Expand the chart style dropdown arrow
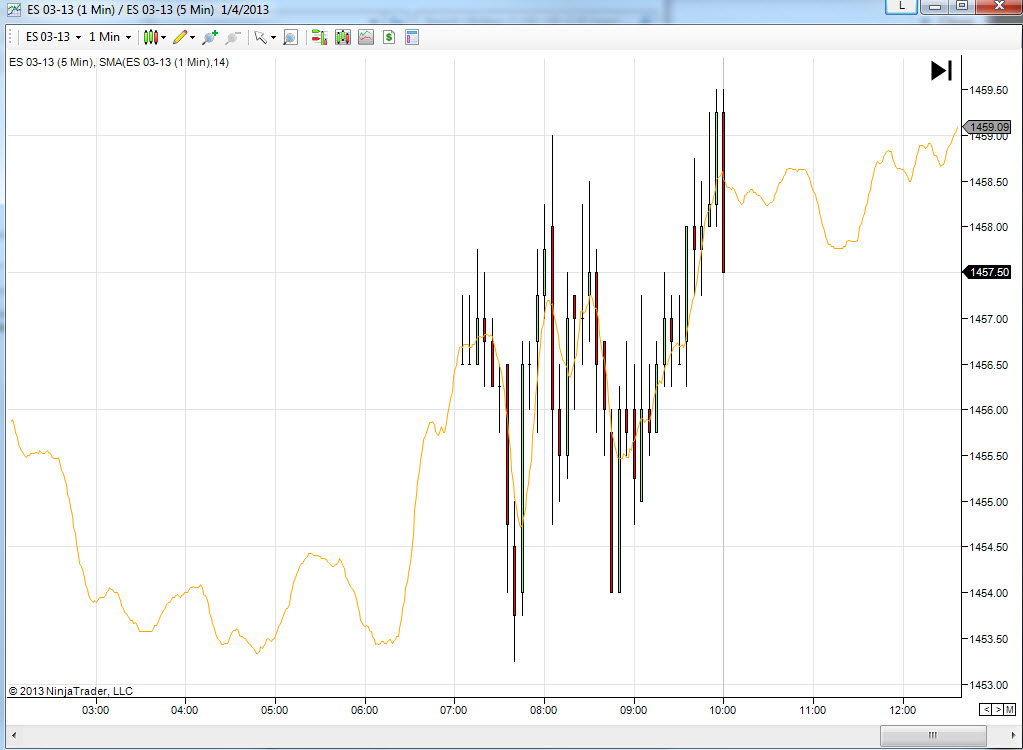 (164, 38)
